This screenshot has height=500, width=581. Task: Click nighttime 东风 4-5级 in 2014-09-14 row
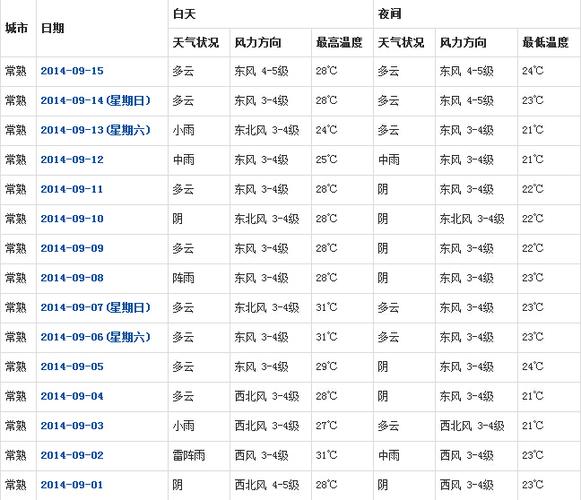pyautogui.click(x=467, y=101)
